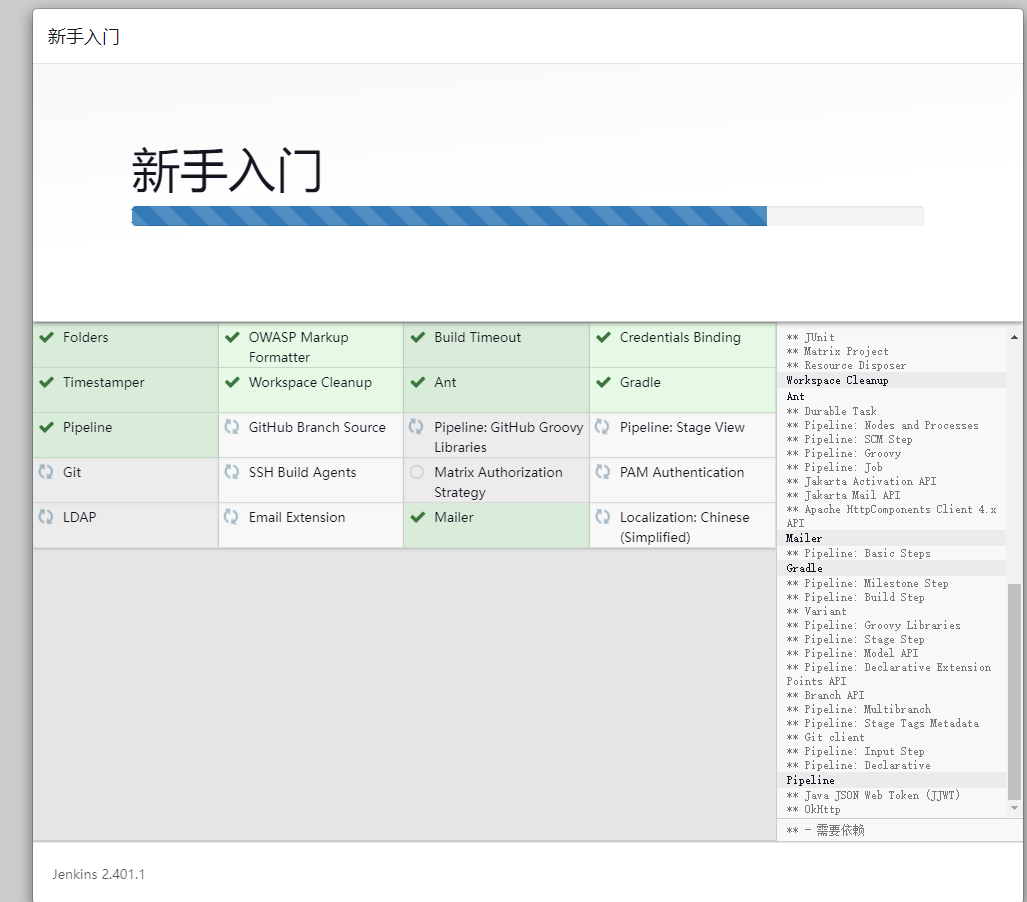Image resolution: width=1027 pixels, height=902 pixels.
Task: Click the "Pipeline" heading in install log
Action: (x=810, y=781)
